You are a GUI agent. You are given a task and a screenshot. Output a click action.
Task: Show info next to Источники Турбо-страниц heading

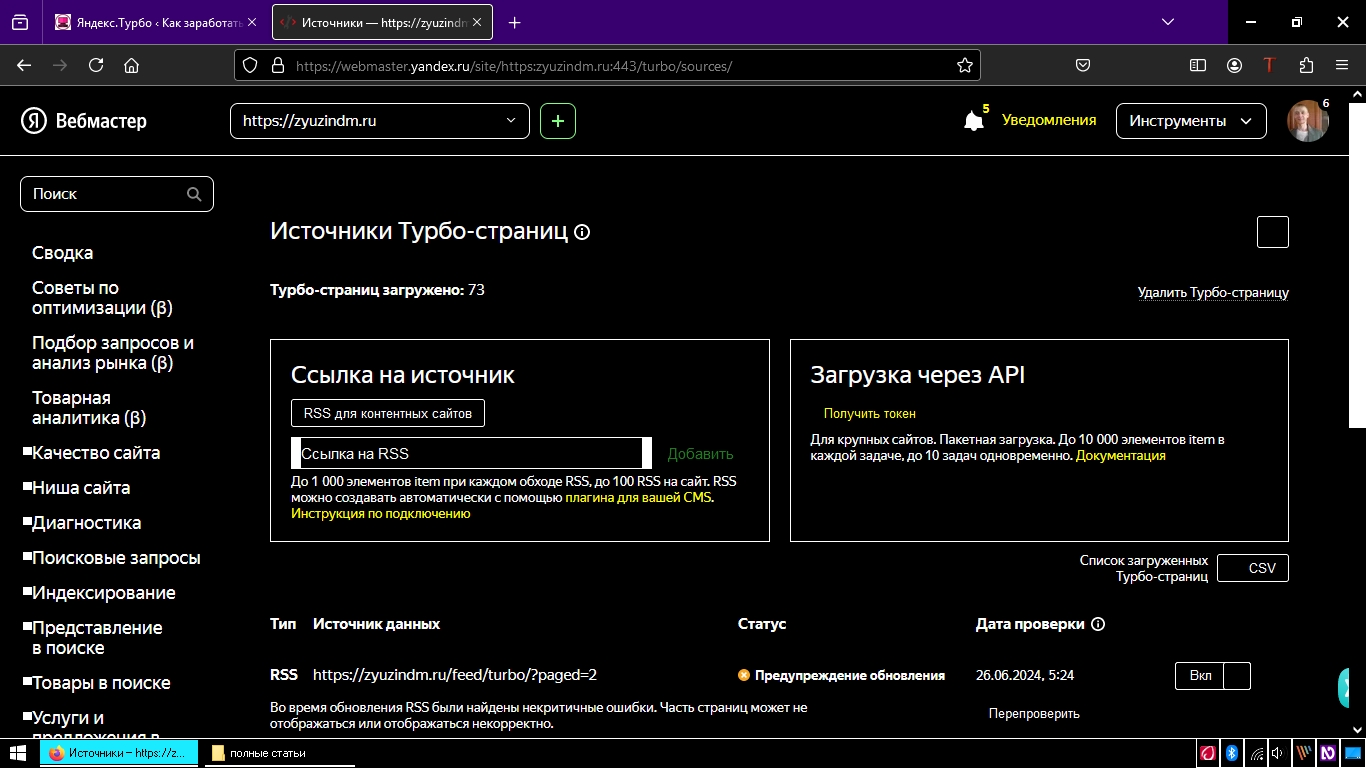[x=582, y=232]
